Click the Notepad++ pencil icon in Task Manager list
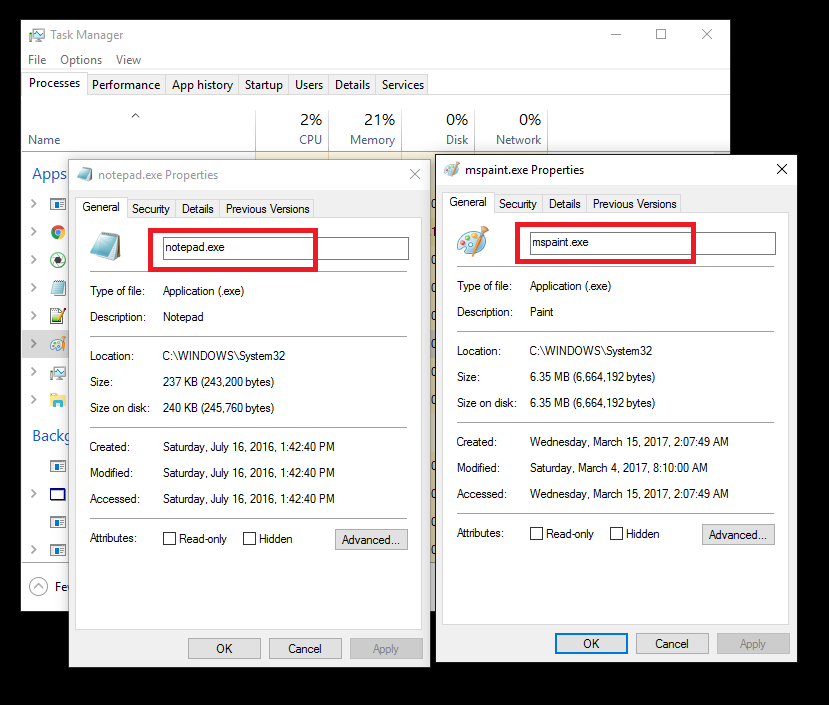 [x=58, y=316]
